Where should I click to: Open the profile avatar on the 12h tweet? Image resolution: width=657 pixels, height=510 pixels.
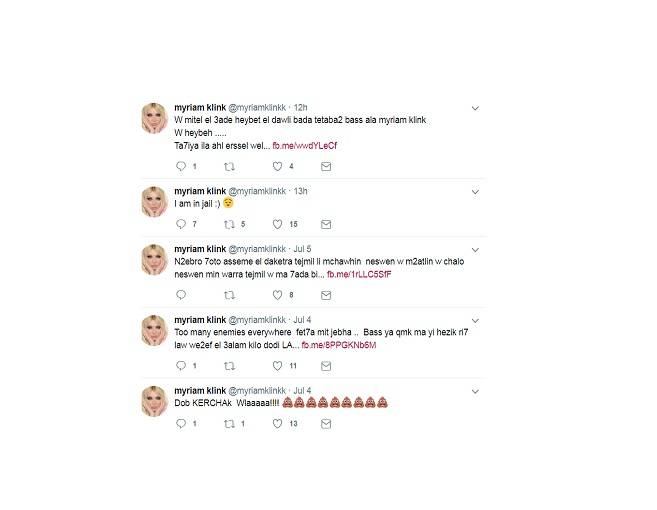[x=154, y=118]
